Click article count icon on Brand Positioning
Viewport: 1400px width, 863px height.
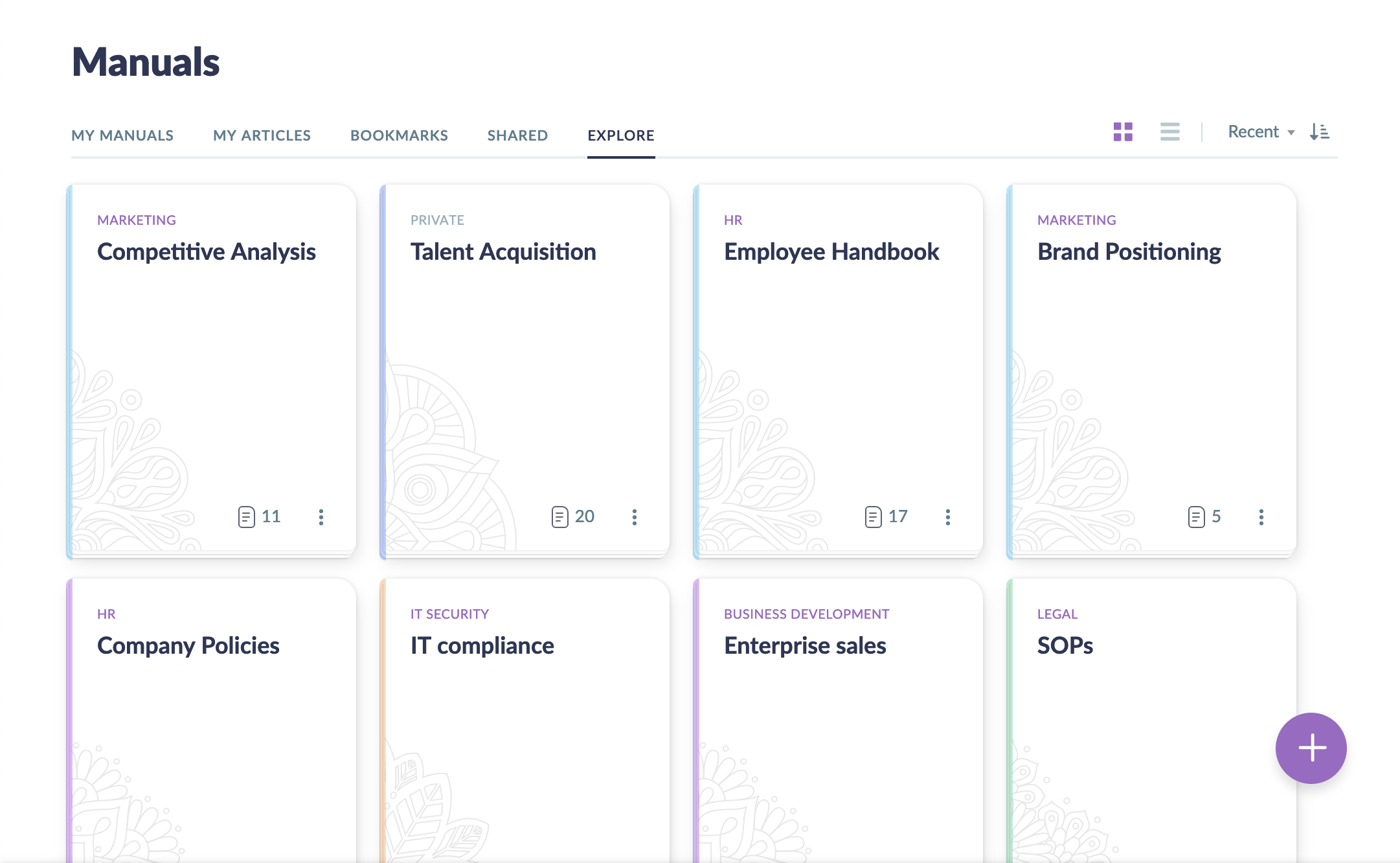tap(1197, 516)
